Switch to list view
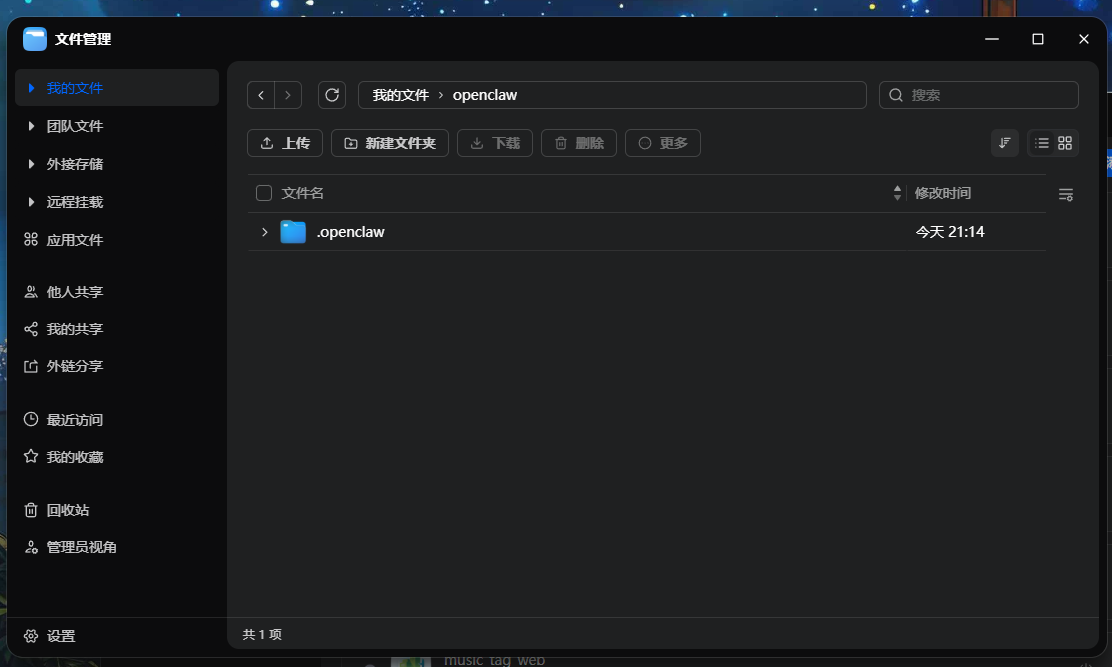Viewport: 1112px width, 667px height. (1041, 143)
